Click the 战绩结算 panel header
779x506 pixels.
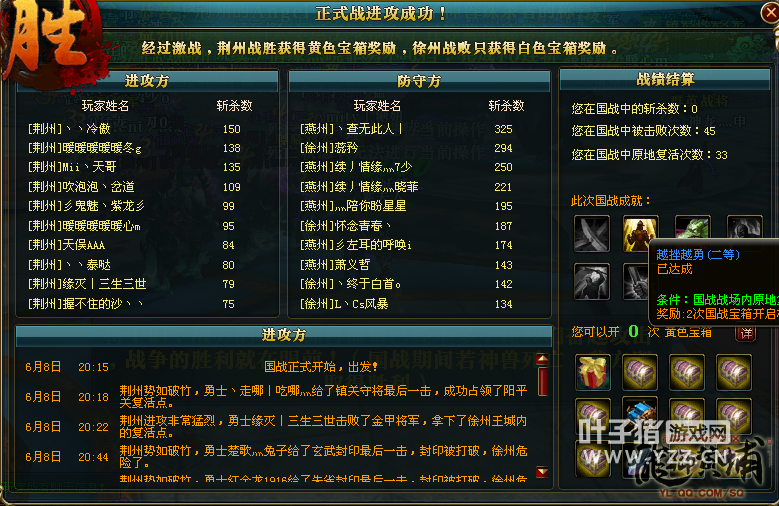click(x=665, y=80)
